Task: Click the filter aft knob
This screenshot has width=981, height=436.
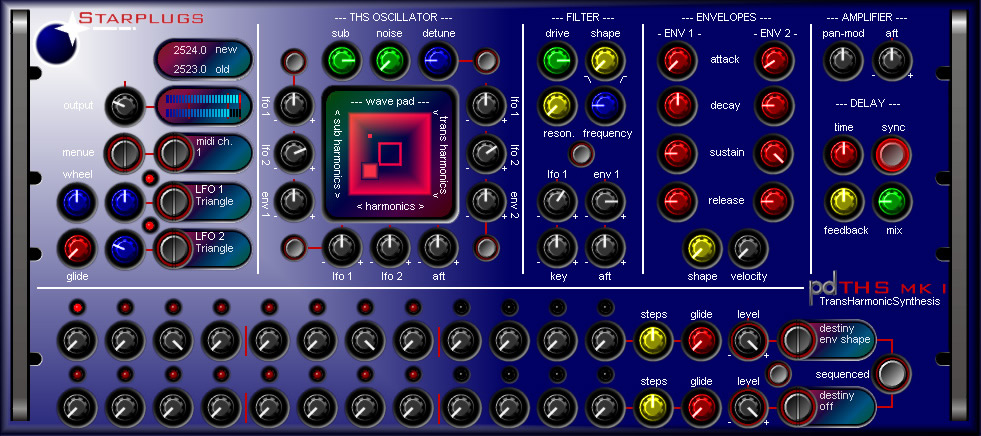Action: coord(604,248)
